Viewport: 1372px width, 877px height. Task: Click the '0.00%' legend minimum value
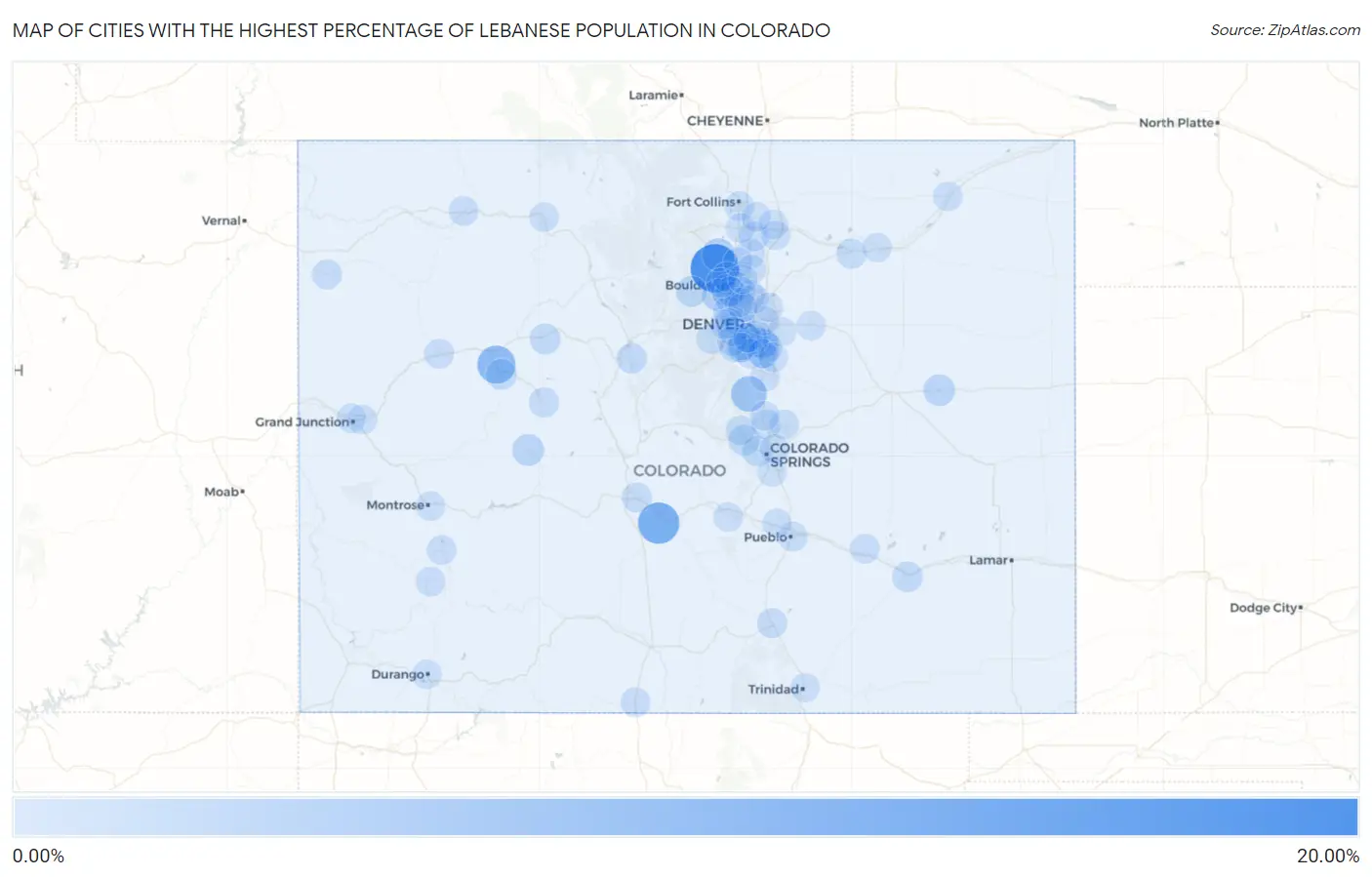(39, 857)
